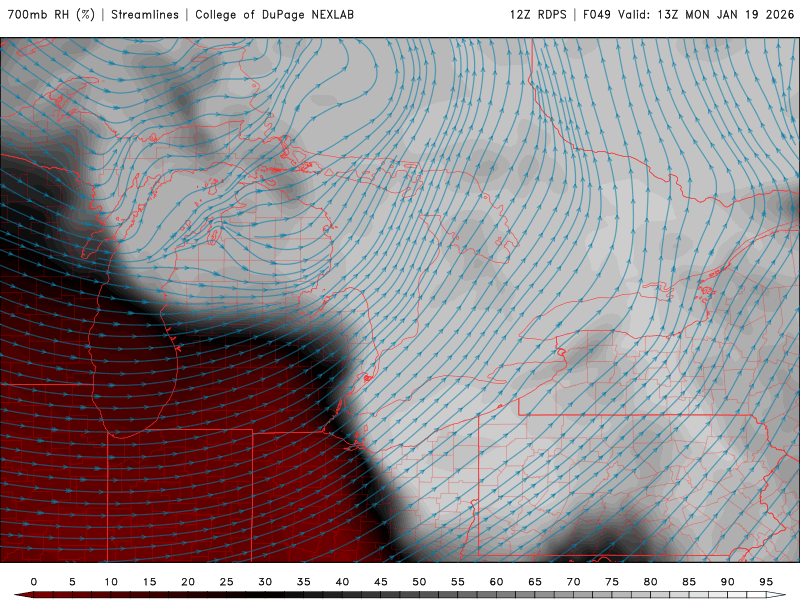Click the colorbar label '45'
This screenshot has width=800, height=600.
tap(381, 582)
